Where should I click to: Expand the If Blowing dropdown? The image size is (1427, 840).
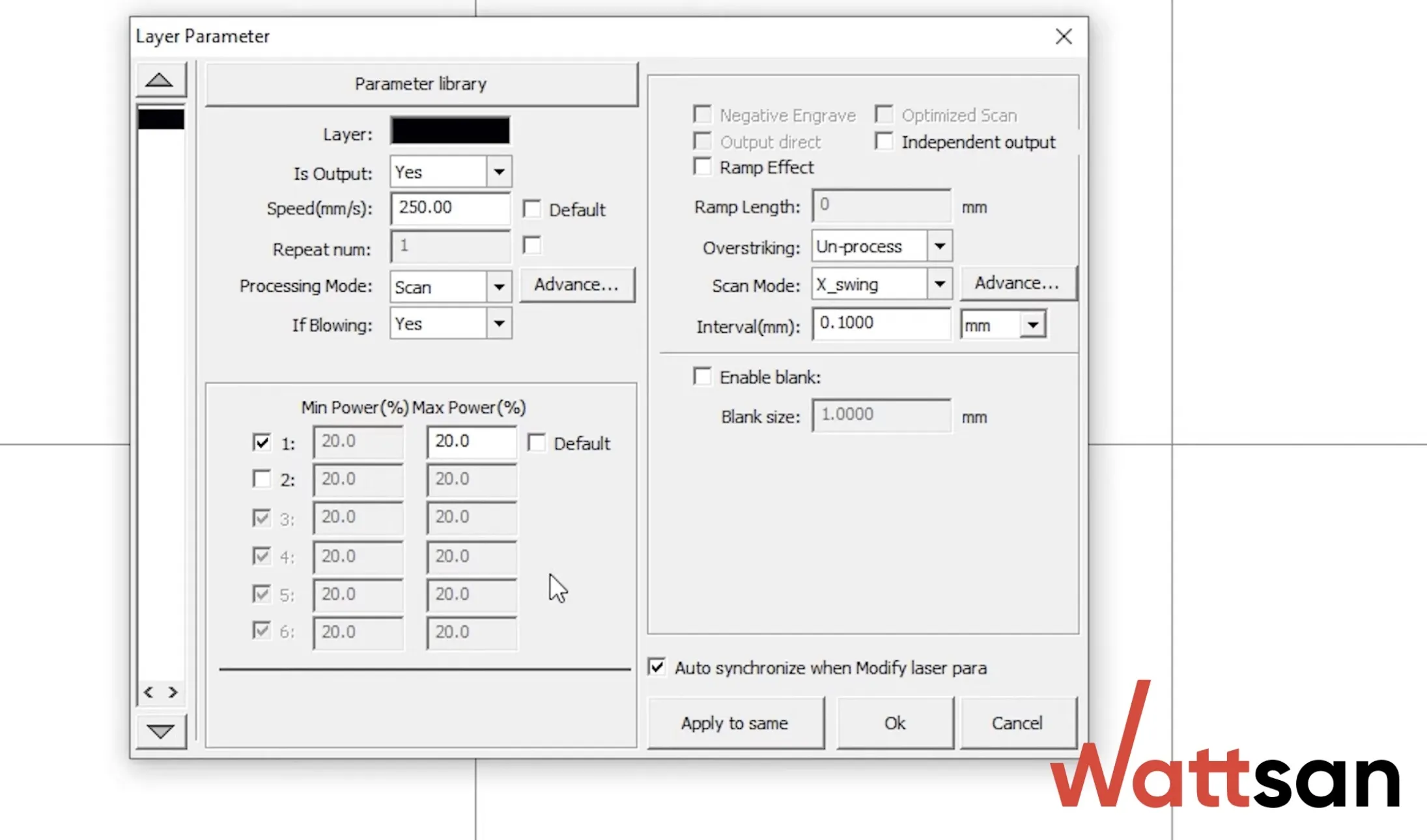coord(499,324)
